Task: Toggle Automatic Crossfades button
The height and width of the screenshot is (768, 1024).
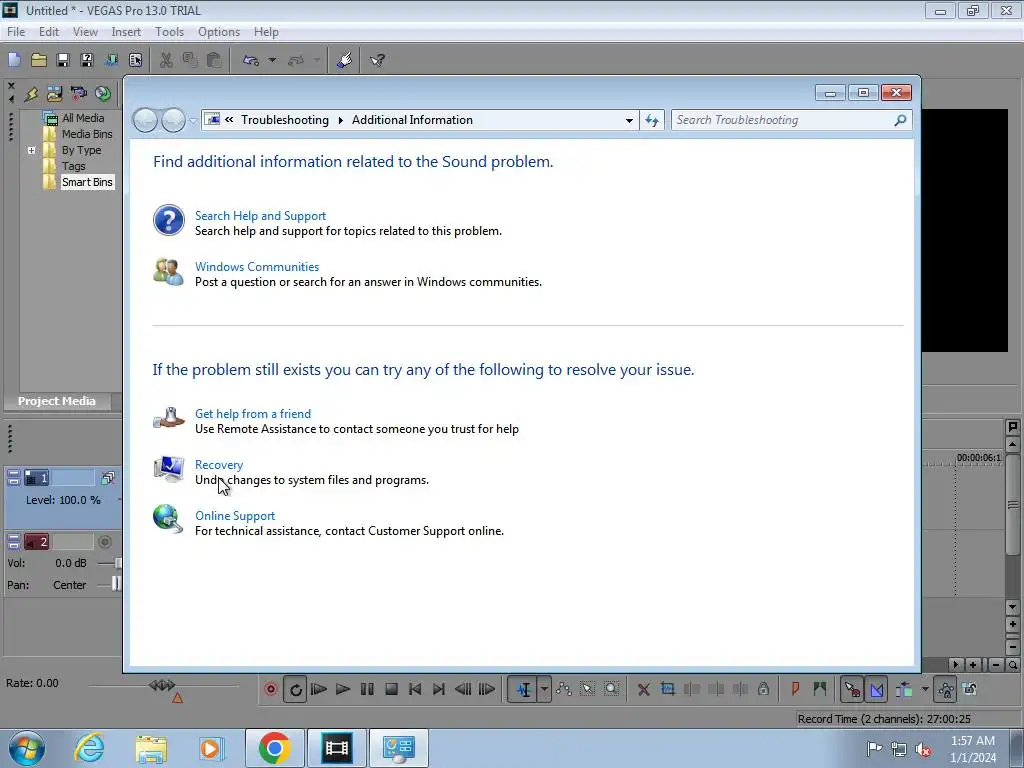Action: point(876,690)
